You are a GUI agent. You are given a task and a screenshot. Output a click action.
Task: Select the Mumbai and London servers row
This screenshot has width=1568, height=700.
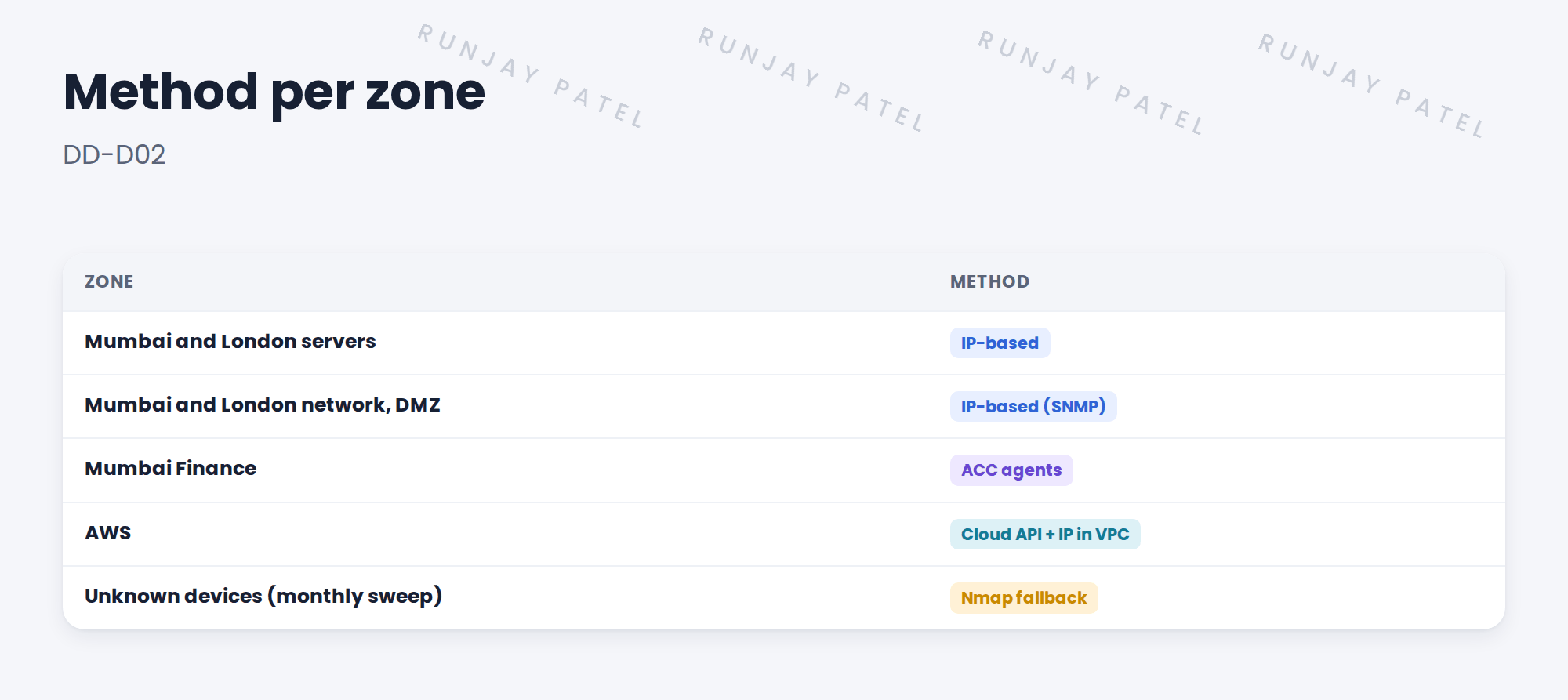click(784, 343)
